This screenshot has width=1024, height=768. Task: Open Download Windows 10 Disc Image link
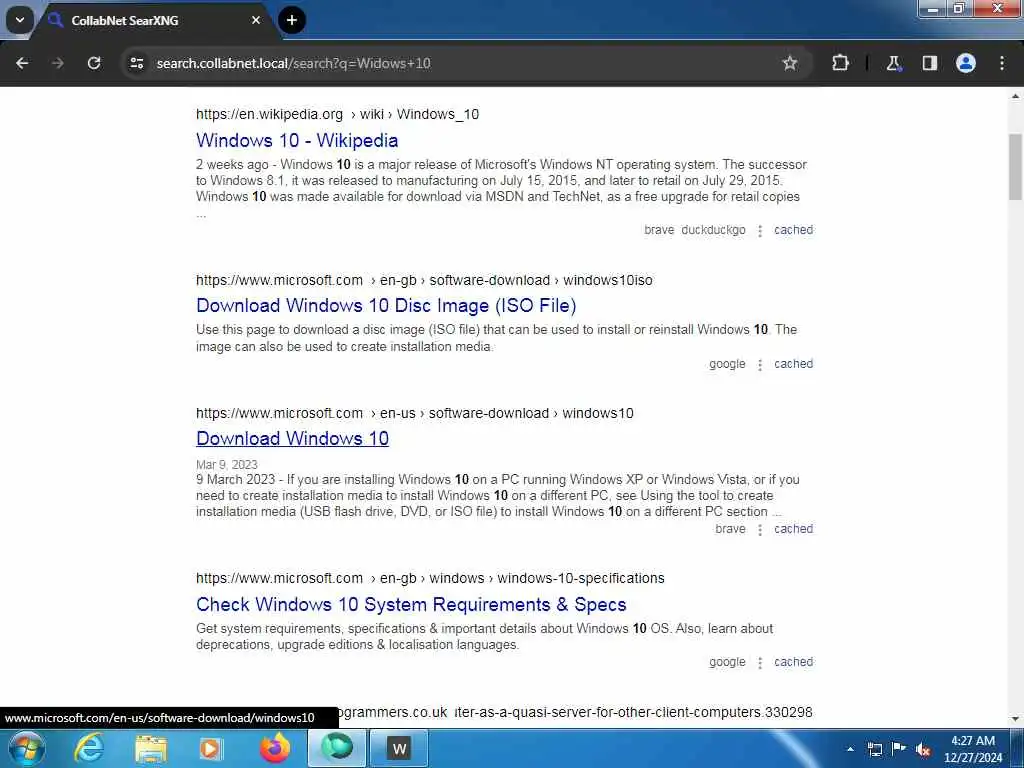point(386,306)
